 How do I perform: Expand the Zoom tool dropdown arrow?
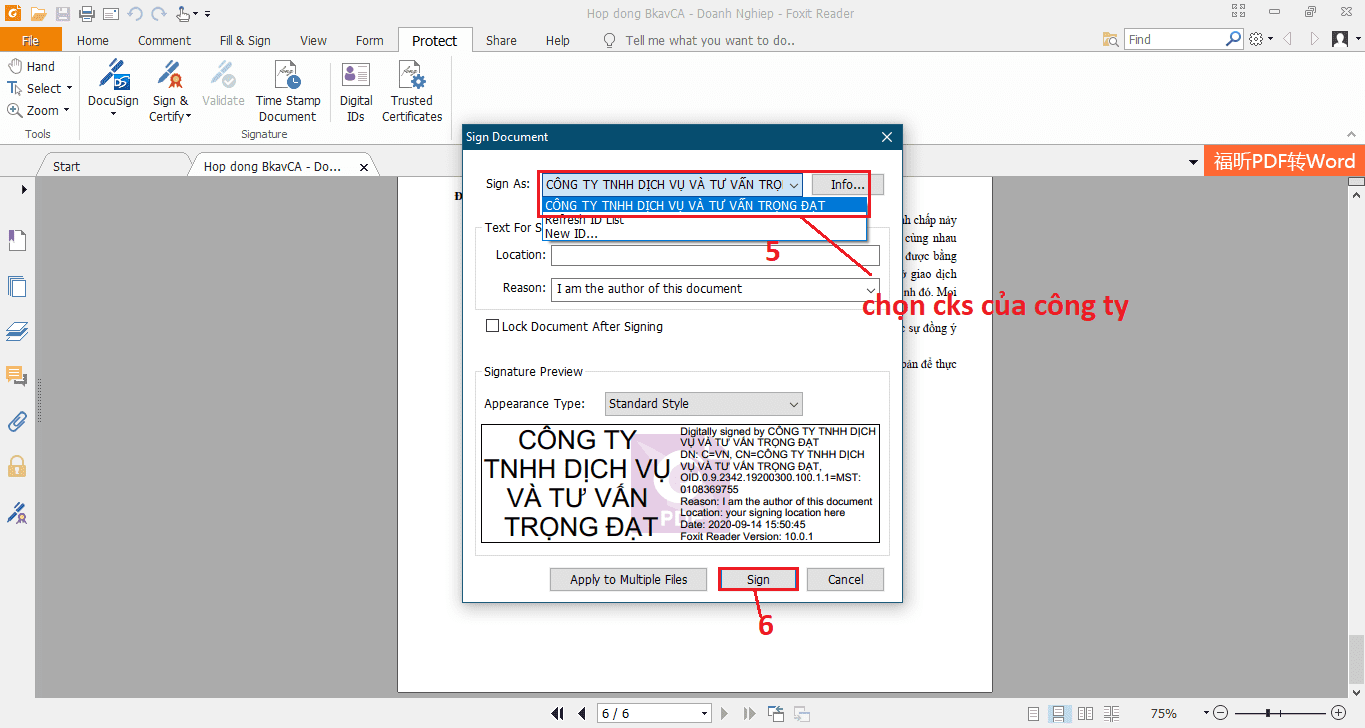point(66,110)
